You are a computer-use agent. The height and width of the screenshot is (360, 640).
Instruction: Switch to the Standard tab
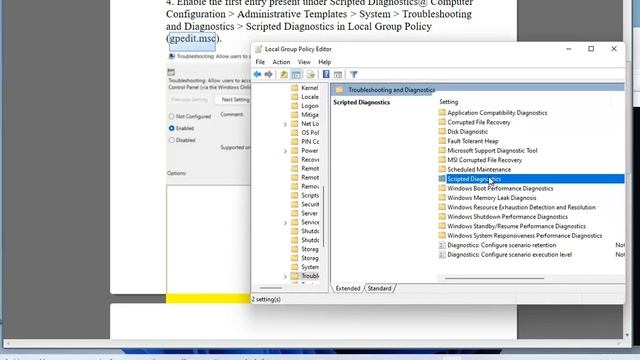379,288
